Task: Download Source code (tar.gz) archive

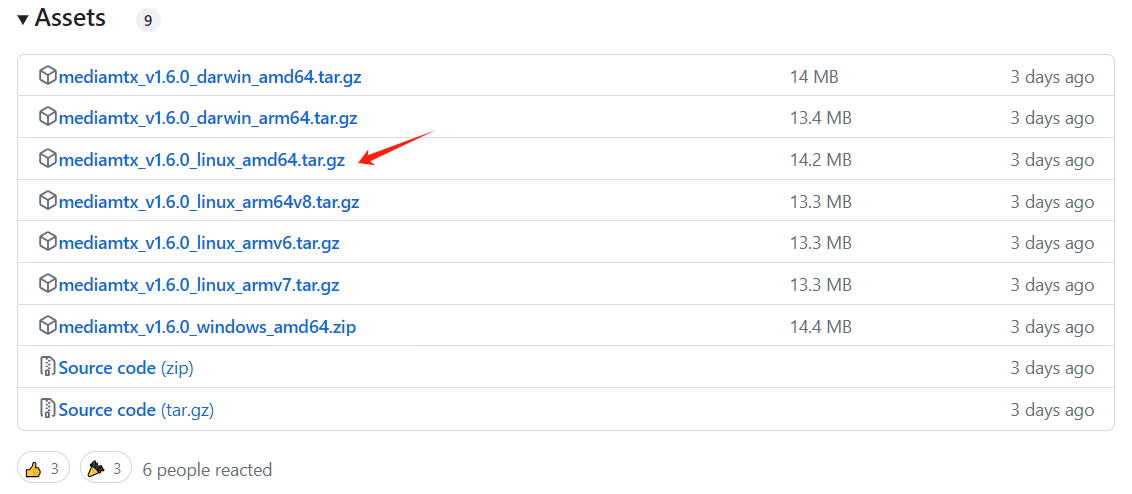Action: [136, 410]
